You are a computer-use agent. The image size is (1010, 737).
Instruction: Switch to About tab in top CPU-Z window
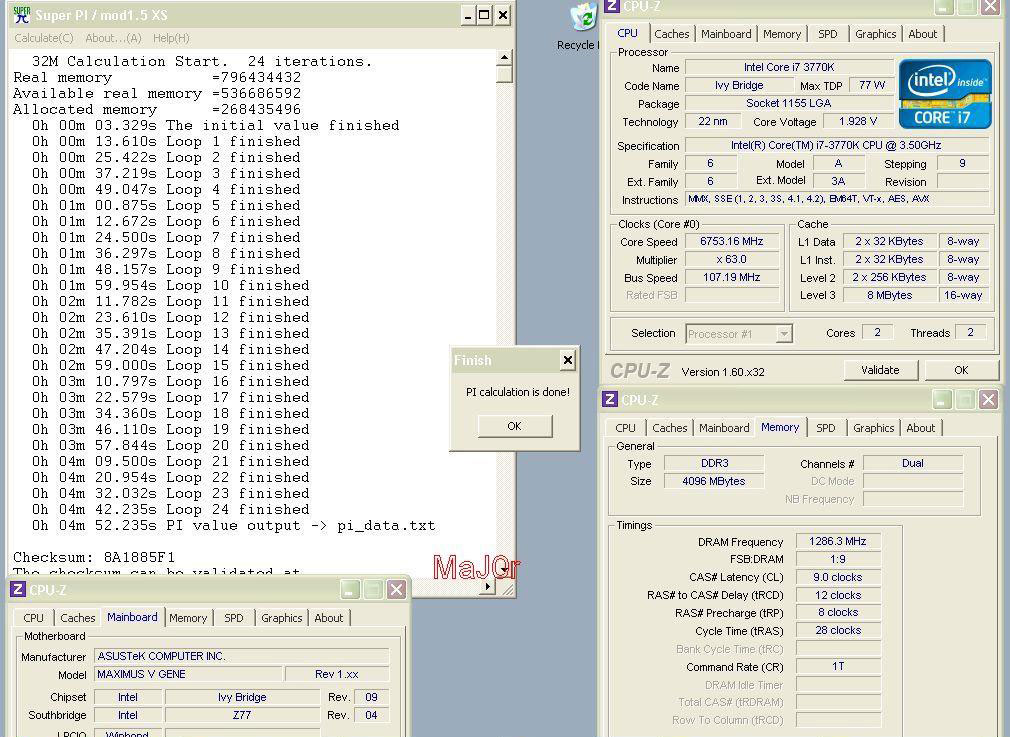(922, 34)
